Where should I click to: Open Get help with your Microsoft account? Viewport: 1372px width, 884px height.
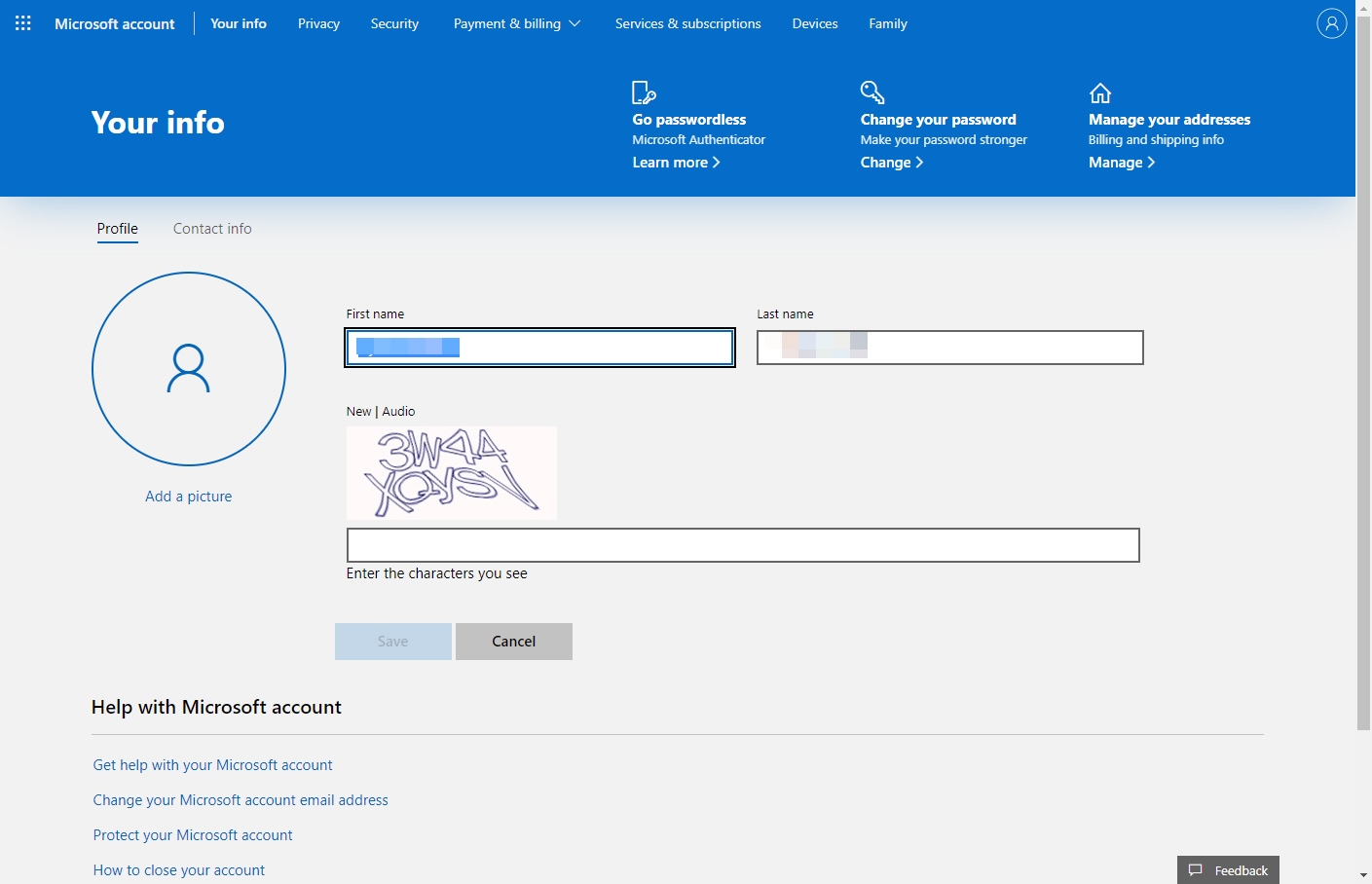pos(213,765)
